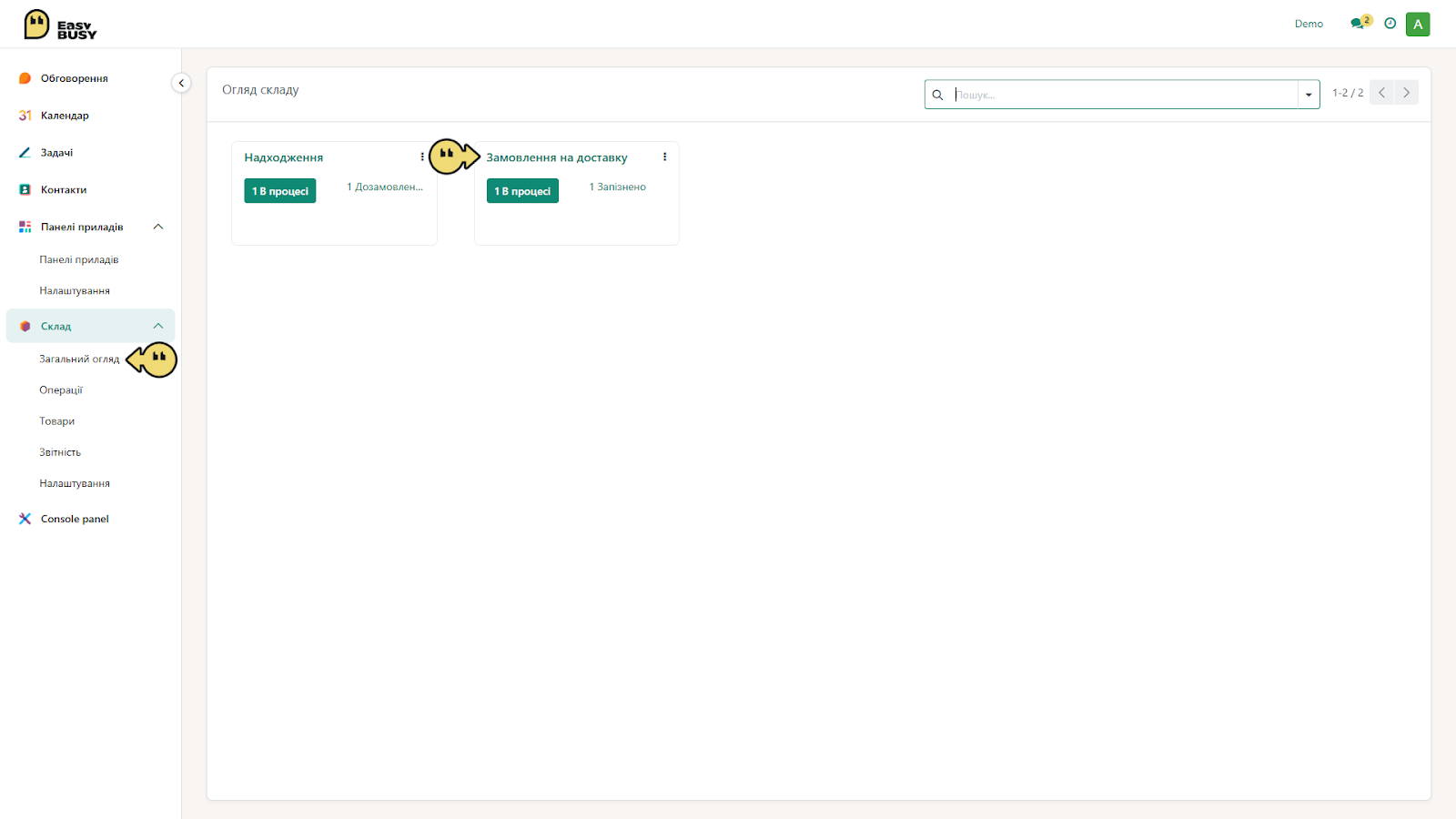Open Операції submenu item

pos(61,389)
